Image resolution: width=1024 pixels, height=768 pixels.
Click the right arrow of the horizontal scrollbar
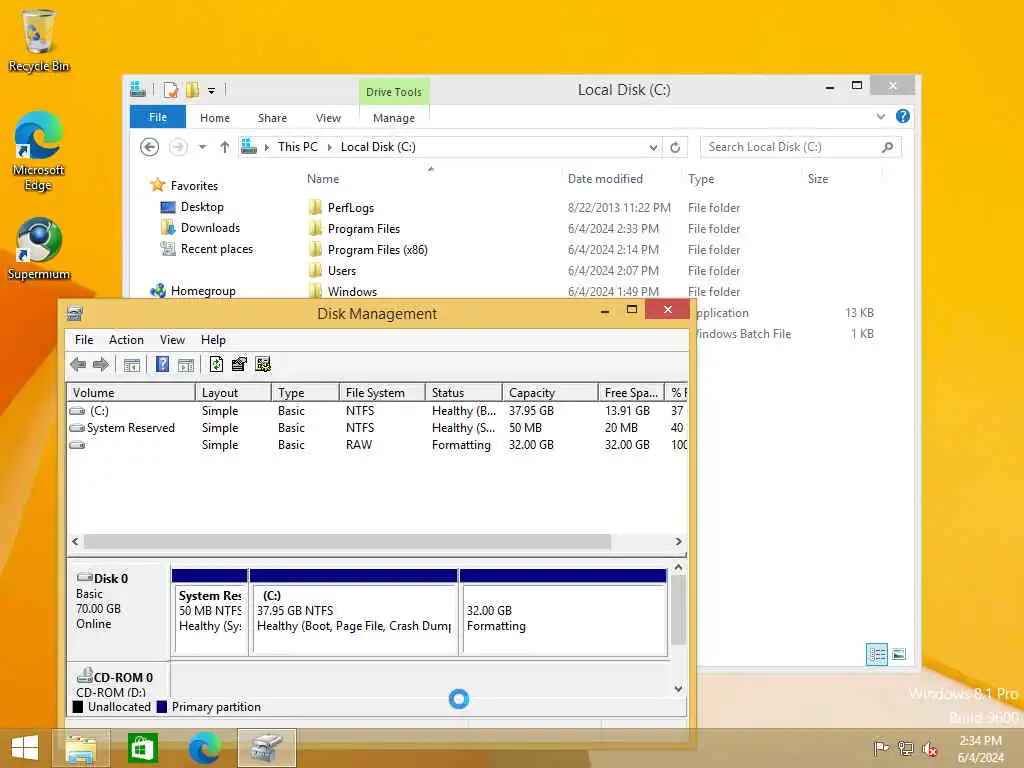click(679, 541)
